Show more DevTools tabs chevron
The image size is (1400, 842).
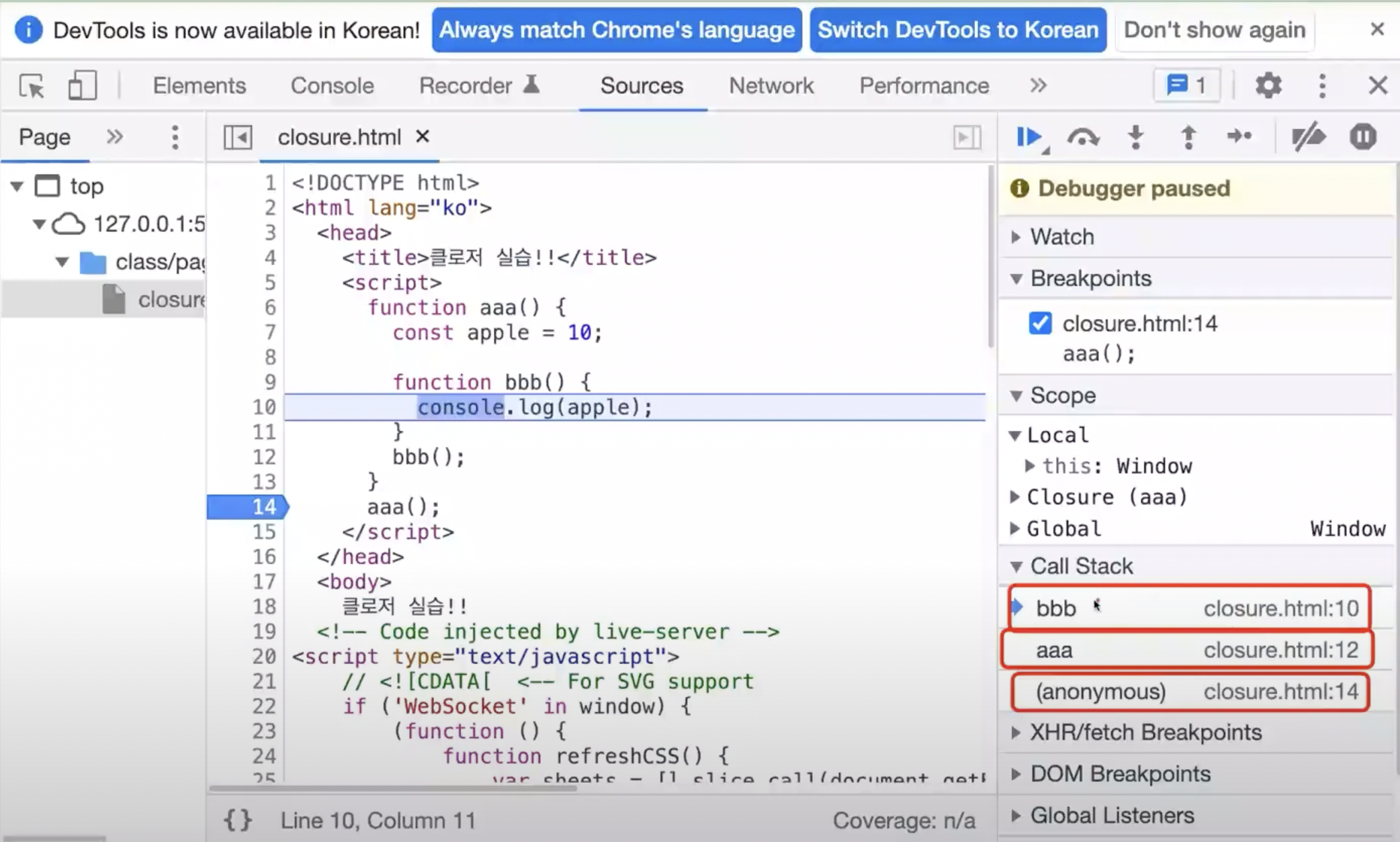1038,86
